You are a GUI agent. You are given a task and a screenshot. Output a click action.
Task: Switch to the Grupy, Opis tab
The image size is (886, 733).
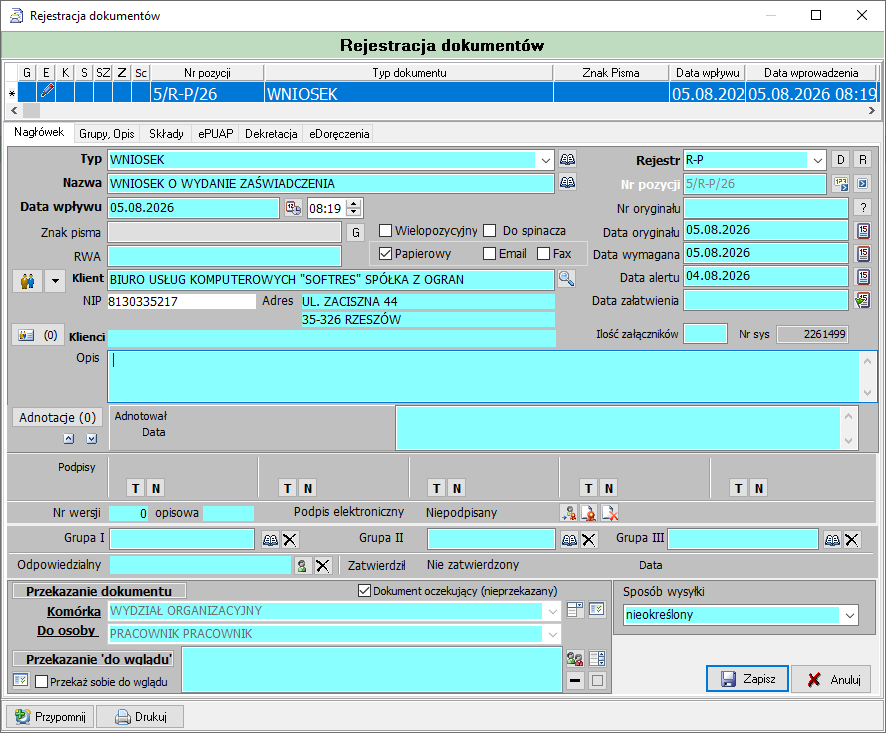tap(106, 134)
